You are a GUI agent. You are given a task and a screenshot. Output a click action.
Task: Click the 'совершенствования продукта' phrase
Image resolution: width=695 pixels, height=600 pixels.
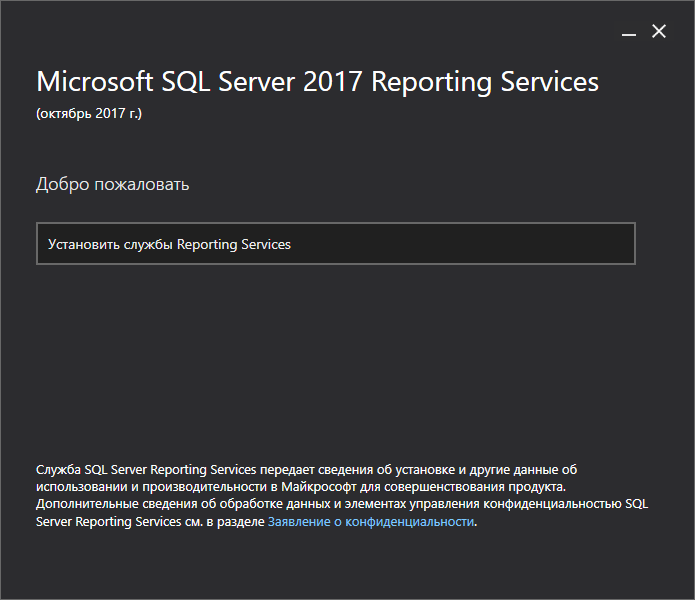click(475, 487)
